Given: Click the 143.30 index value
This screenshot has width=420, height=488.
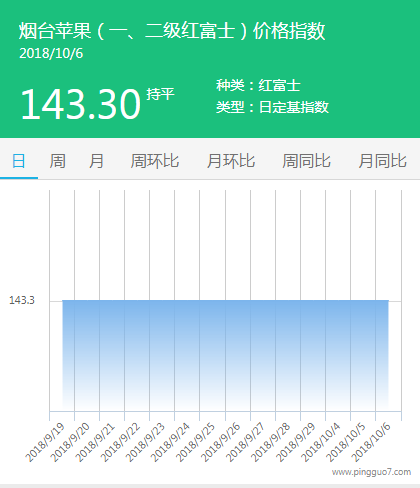Looking at the screenshot, I should point(81,104).
